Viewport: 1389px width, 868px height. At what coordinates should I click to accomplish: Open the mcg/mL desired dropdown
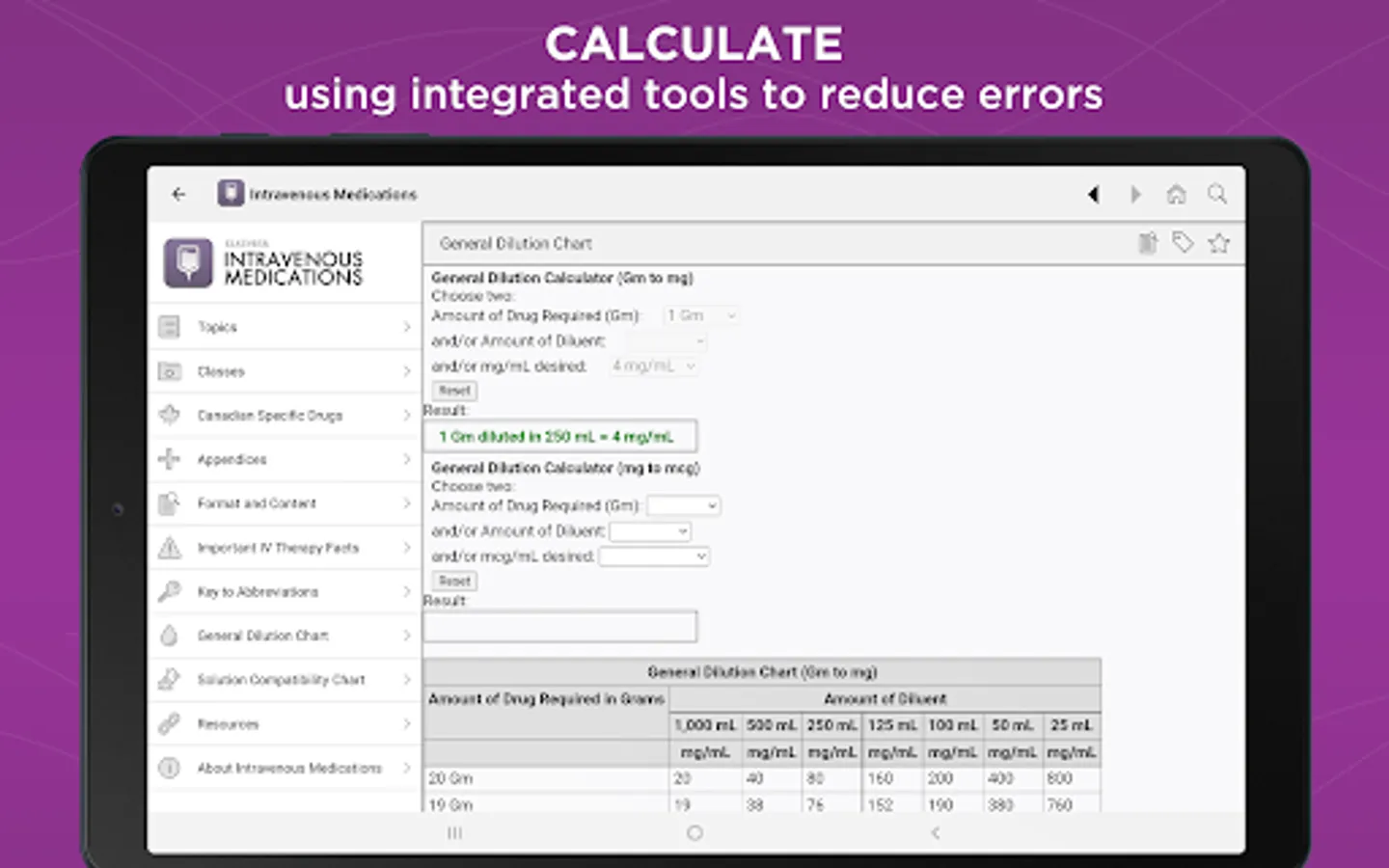(x=654, y=556)
